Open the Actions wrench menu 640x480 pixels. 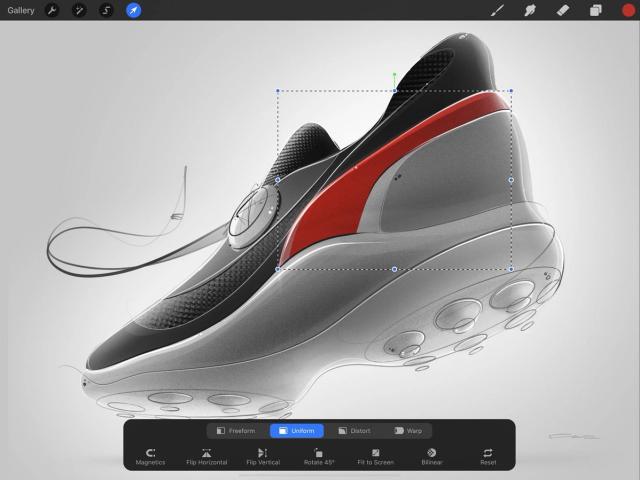pos(52,10)
